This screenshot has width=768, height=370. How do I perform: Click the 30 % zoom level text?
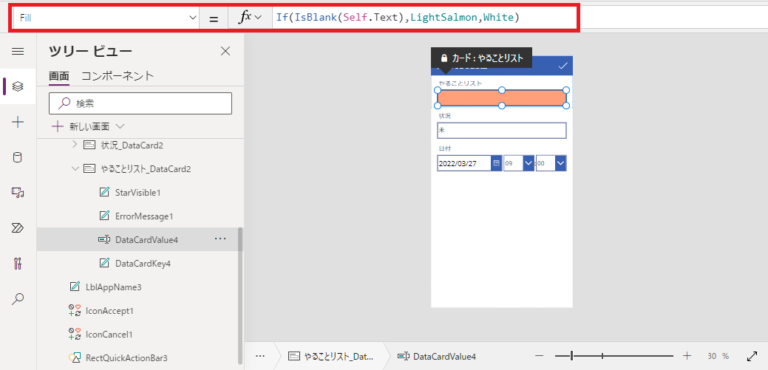[x=718, y=356]
